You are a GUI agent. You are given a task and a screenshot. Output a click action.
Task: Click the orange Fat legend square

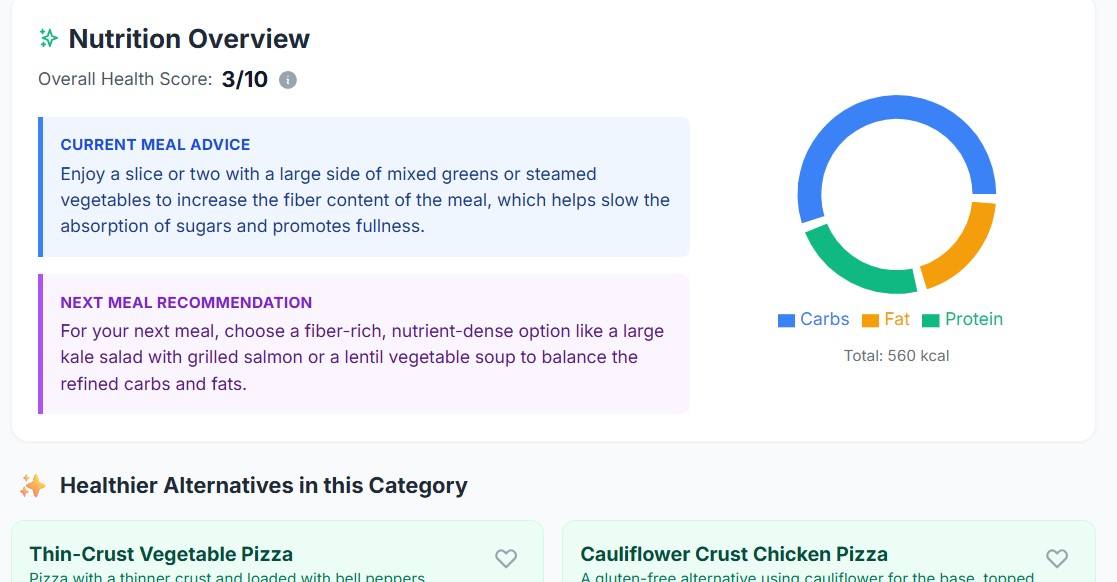coord(870,321)
